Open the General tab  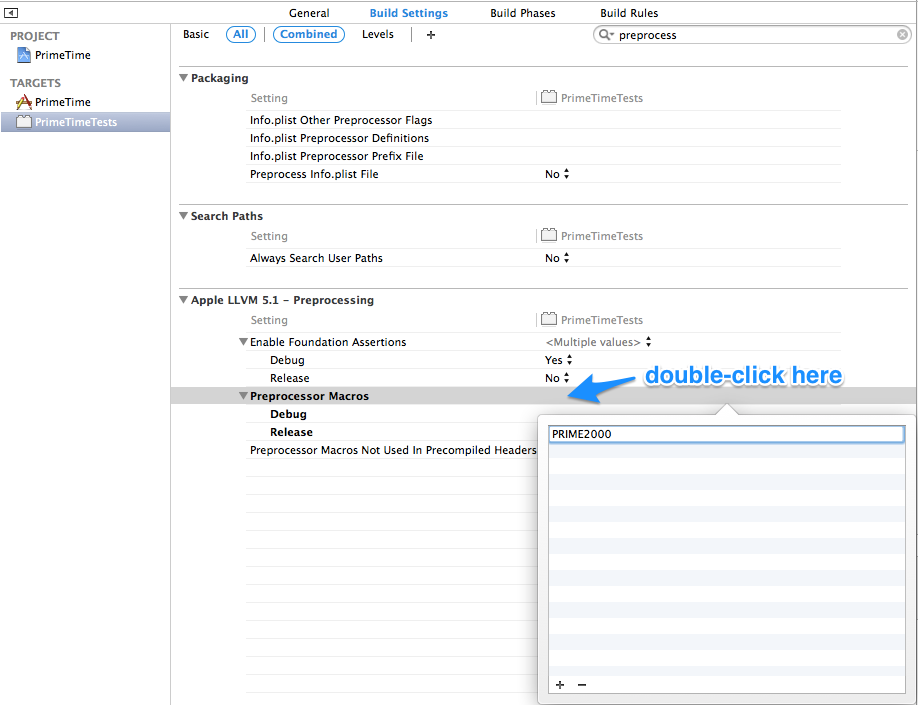(309, 13)
